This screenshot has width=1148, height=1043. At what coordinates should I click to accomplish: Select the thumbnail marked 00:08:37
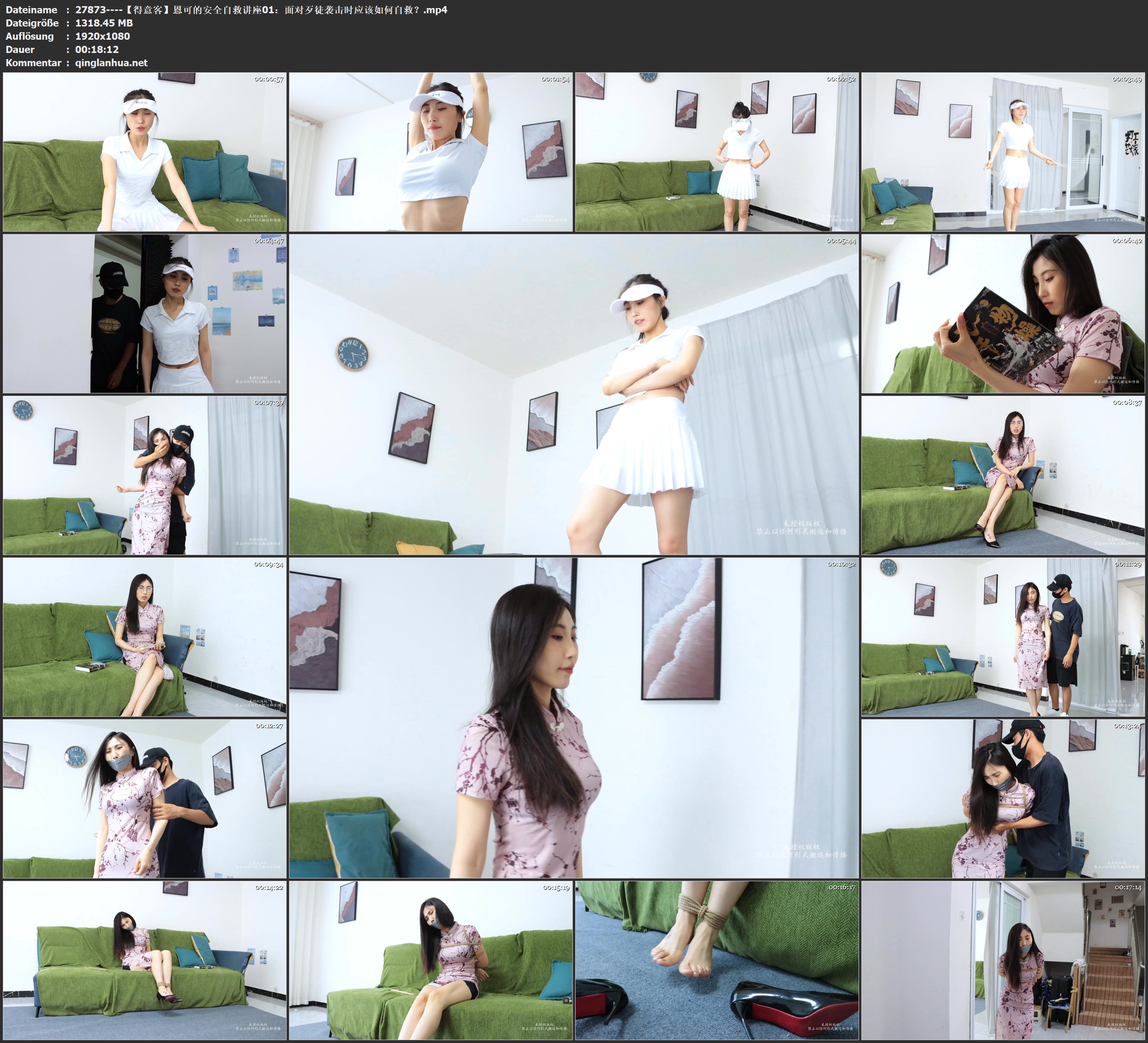tap(1002, 475)
